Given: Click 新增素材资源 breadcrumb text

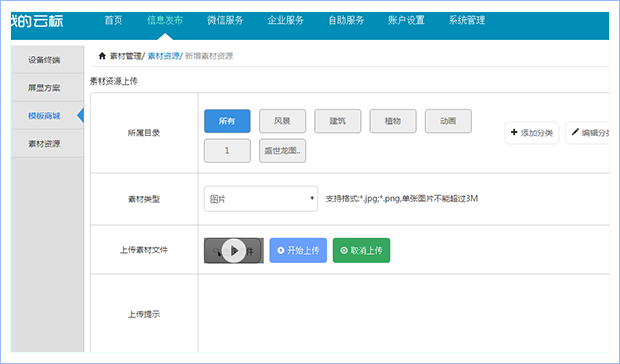Looking at the screenshot, I should pyautogui.click(x=209, y=56).
